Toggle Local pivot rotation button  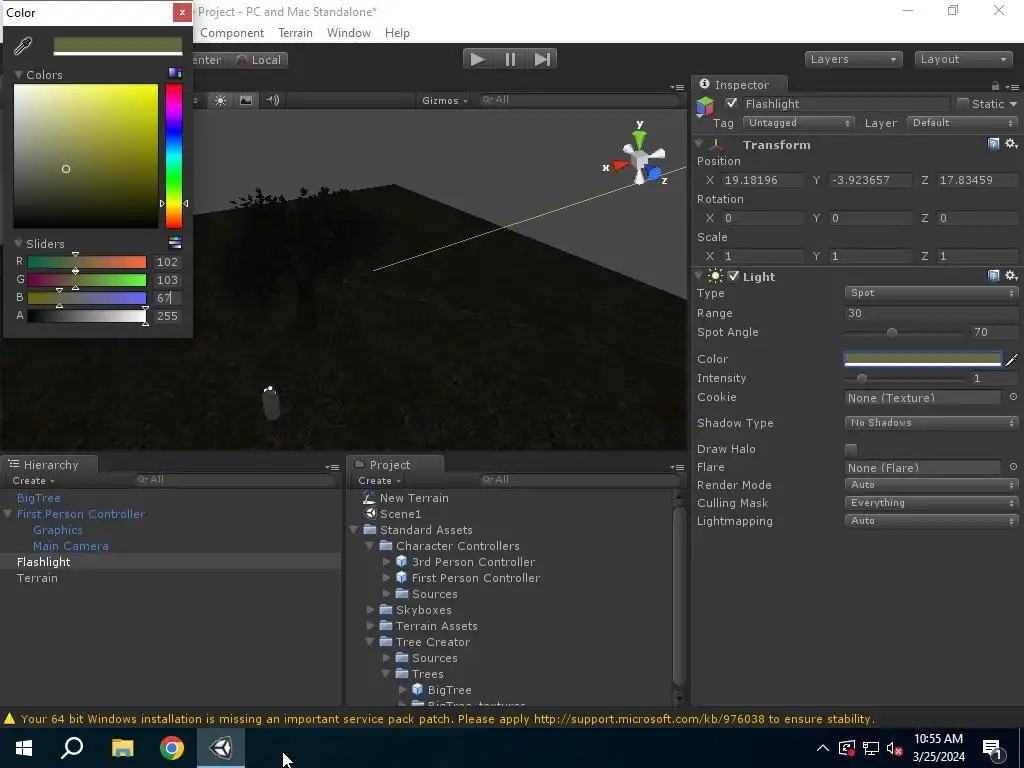pyautogui.click(x=259, y=60)
